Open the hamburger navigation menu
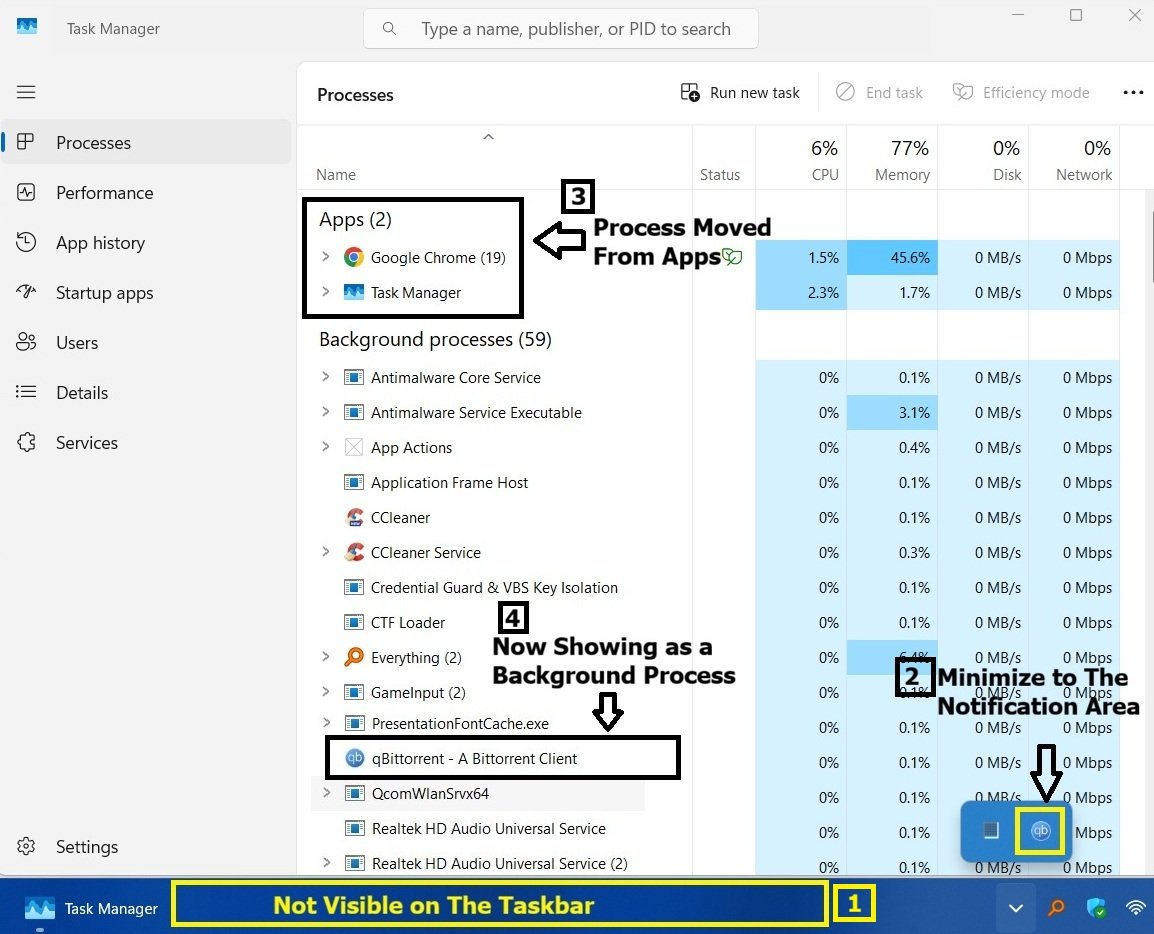Image resolution: width=1154 pixels, height=934 pixels. (x=26, y=92)
